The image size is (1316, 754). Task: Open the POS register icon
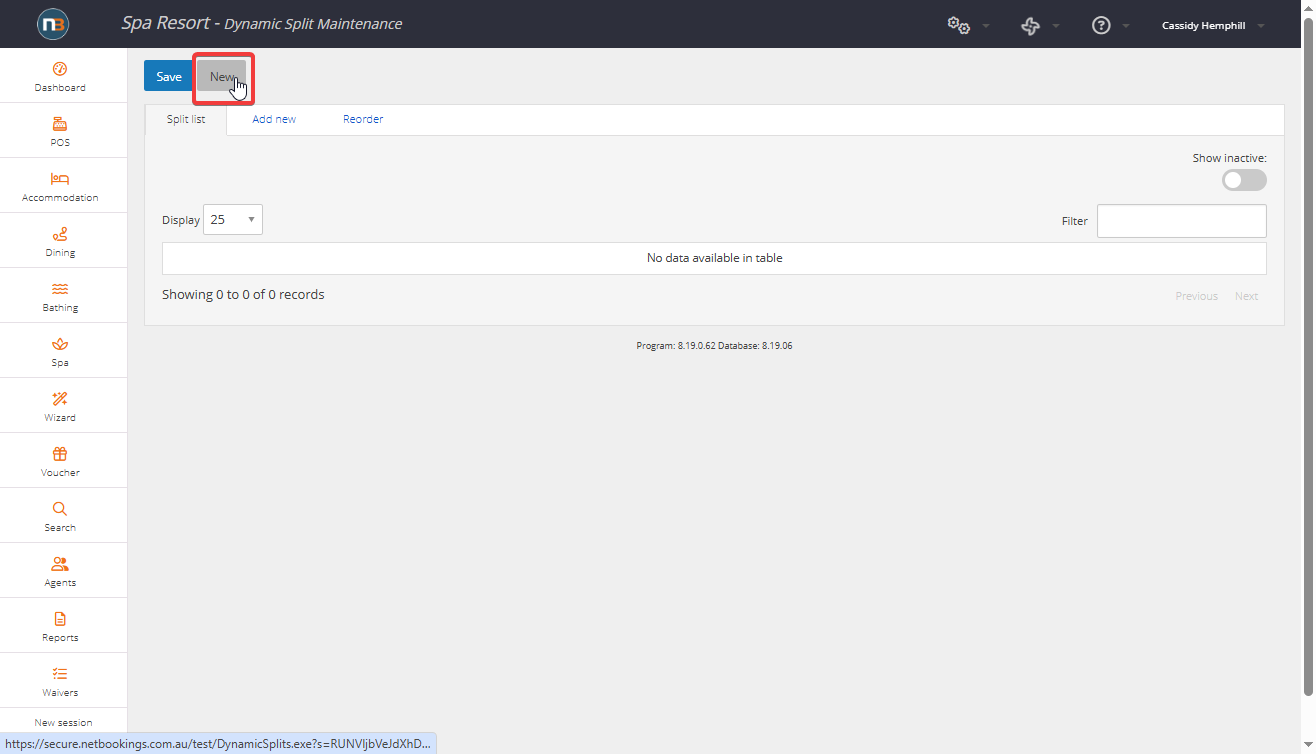click(60, 124)
